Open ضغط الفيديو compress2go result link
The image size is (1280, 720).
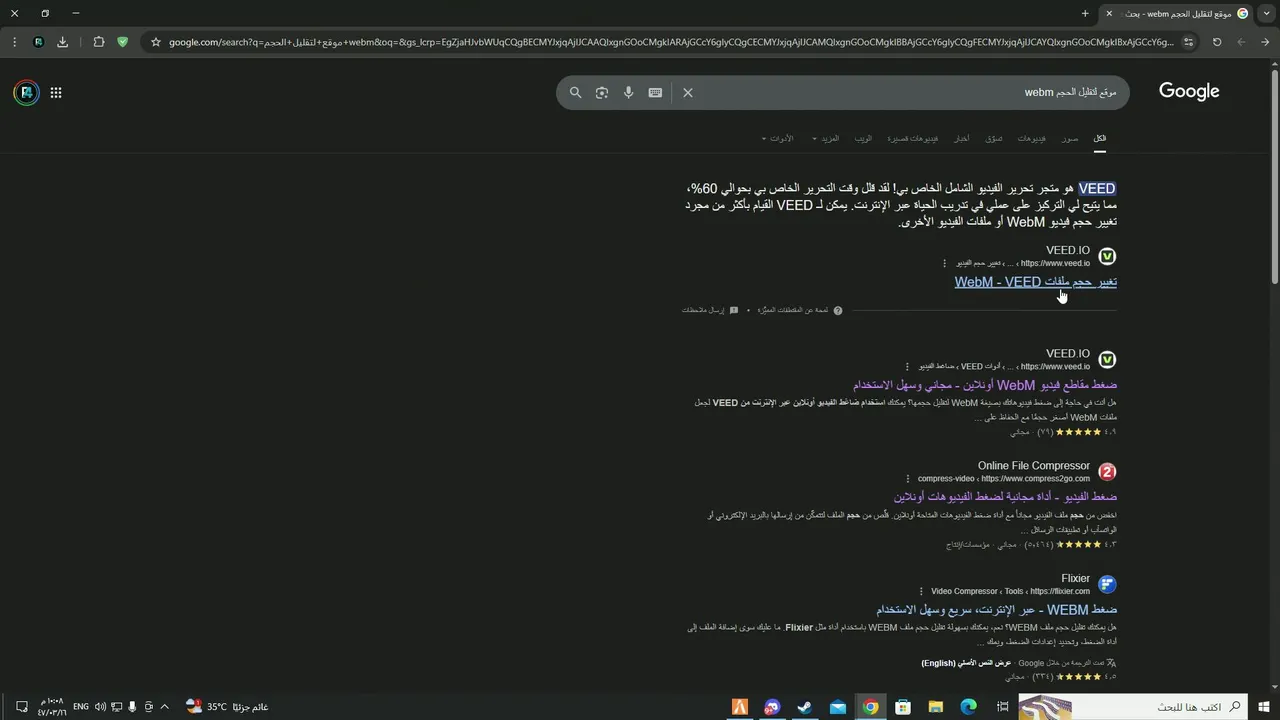pyautogui.click(x=1005, y=497)
